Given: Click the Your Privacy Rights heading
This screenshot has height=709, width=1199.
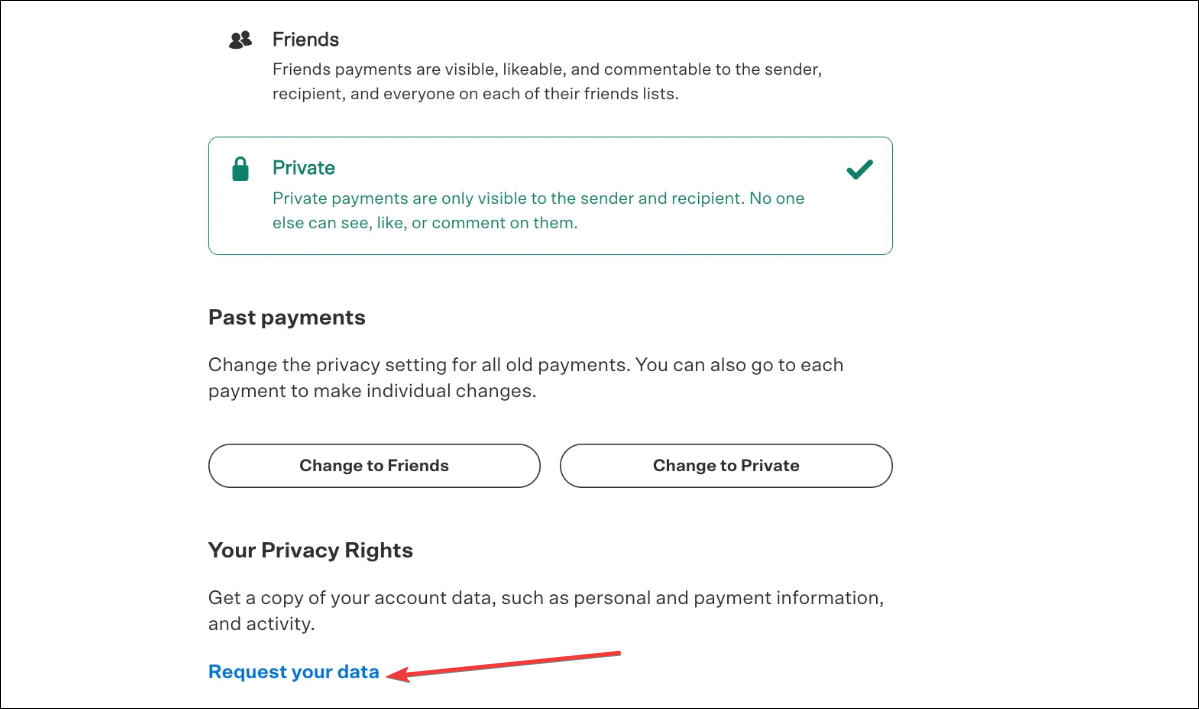Looking at the screenshot, I should 310,550.
